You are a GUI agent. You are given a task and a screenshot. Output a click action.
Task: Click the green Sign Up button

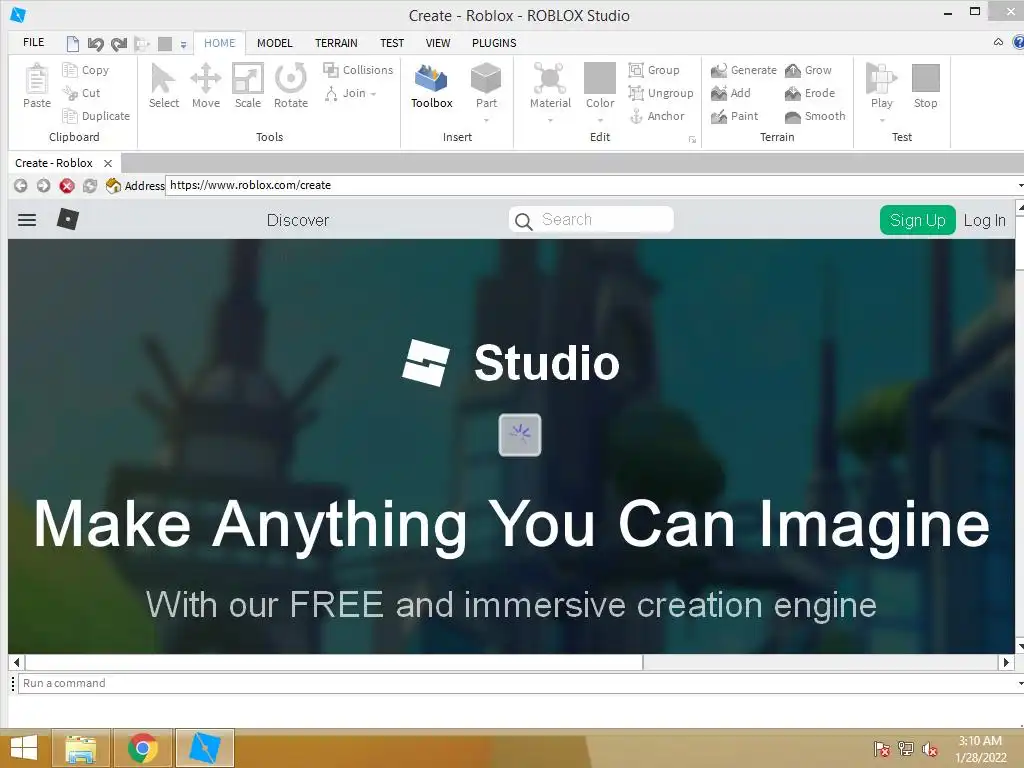pyautogui.click(x=918, y=220)
